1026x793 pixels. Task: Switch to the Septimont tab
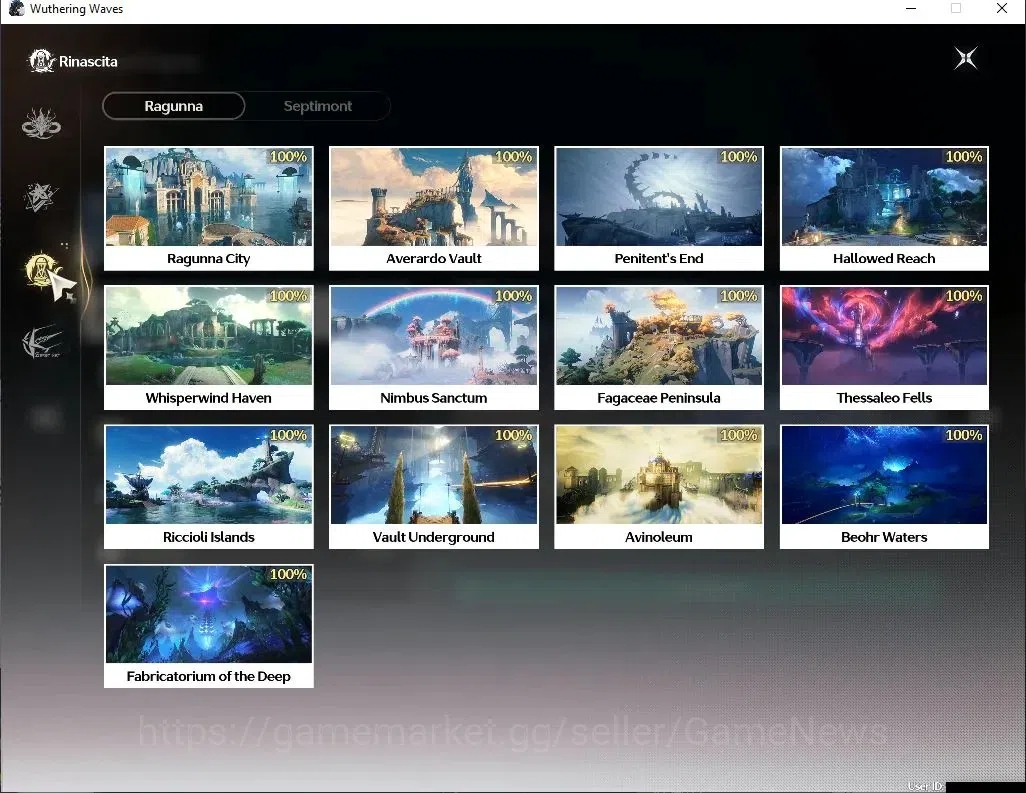tap(317, 106)
